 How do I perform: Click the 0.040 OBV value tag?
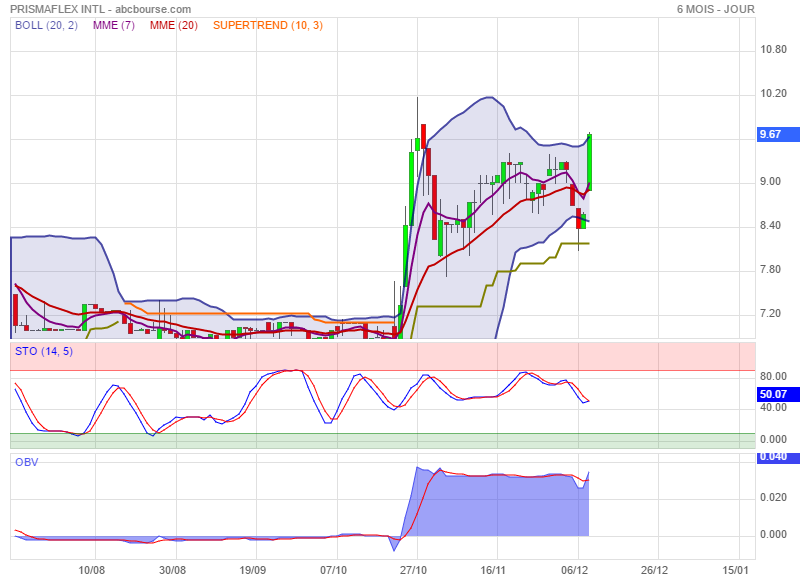click(x=778, y=458)
